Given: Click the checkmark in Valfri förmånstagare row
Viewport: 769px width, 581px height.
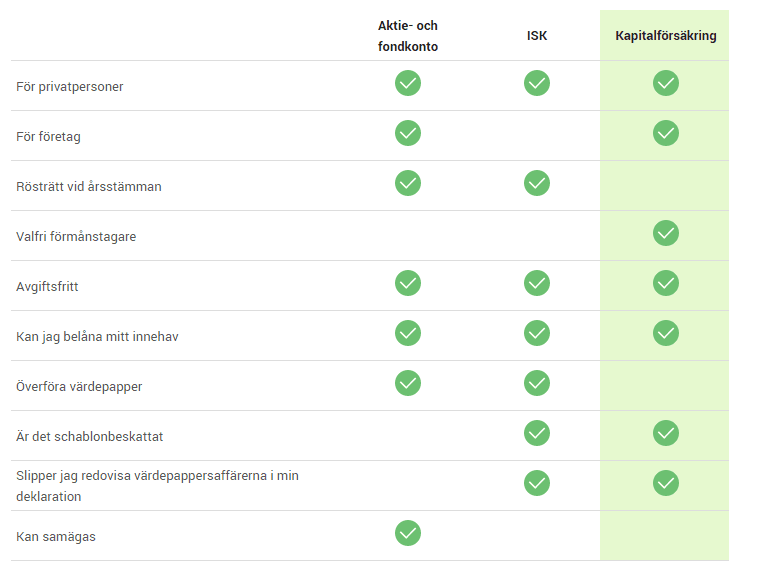Looking at the screenshot, I should (x=666, y=233).
